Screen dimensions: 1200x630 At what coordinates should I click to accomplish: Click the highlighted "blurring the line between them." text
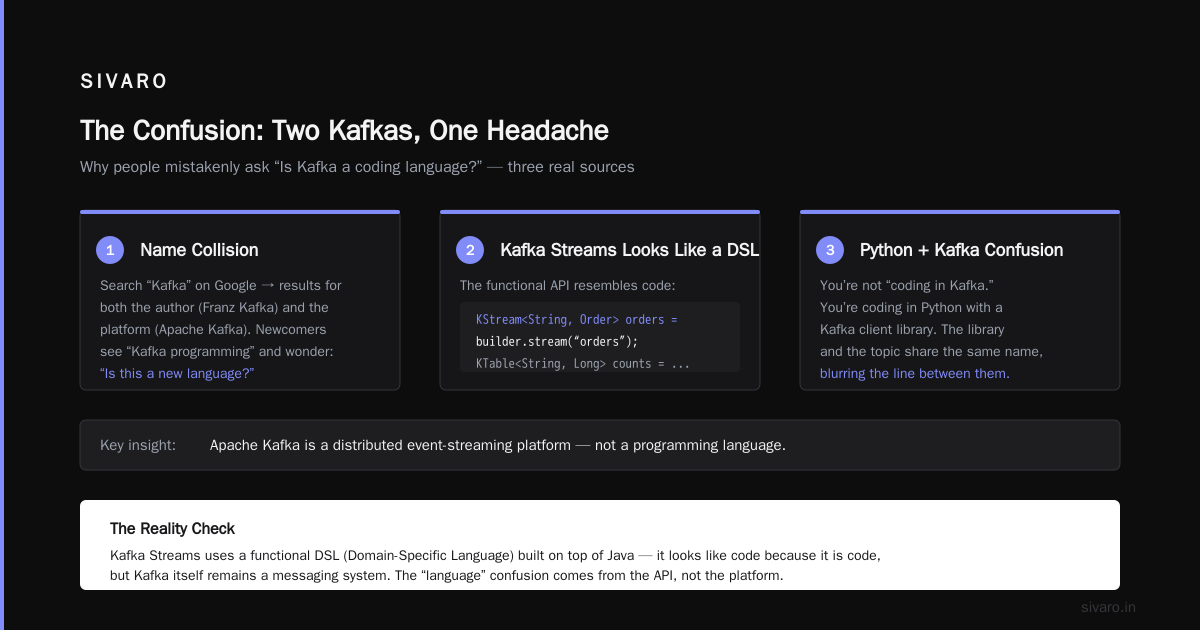pyautogui.click(x=915, y=374)
